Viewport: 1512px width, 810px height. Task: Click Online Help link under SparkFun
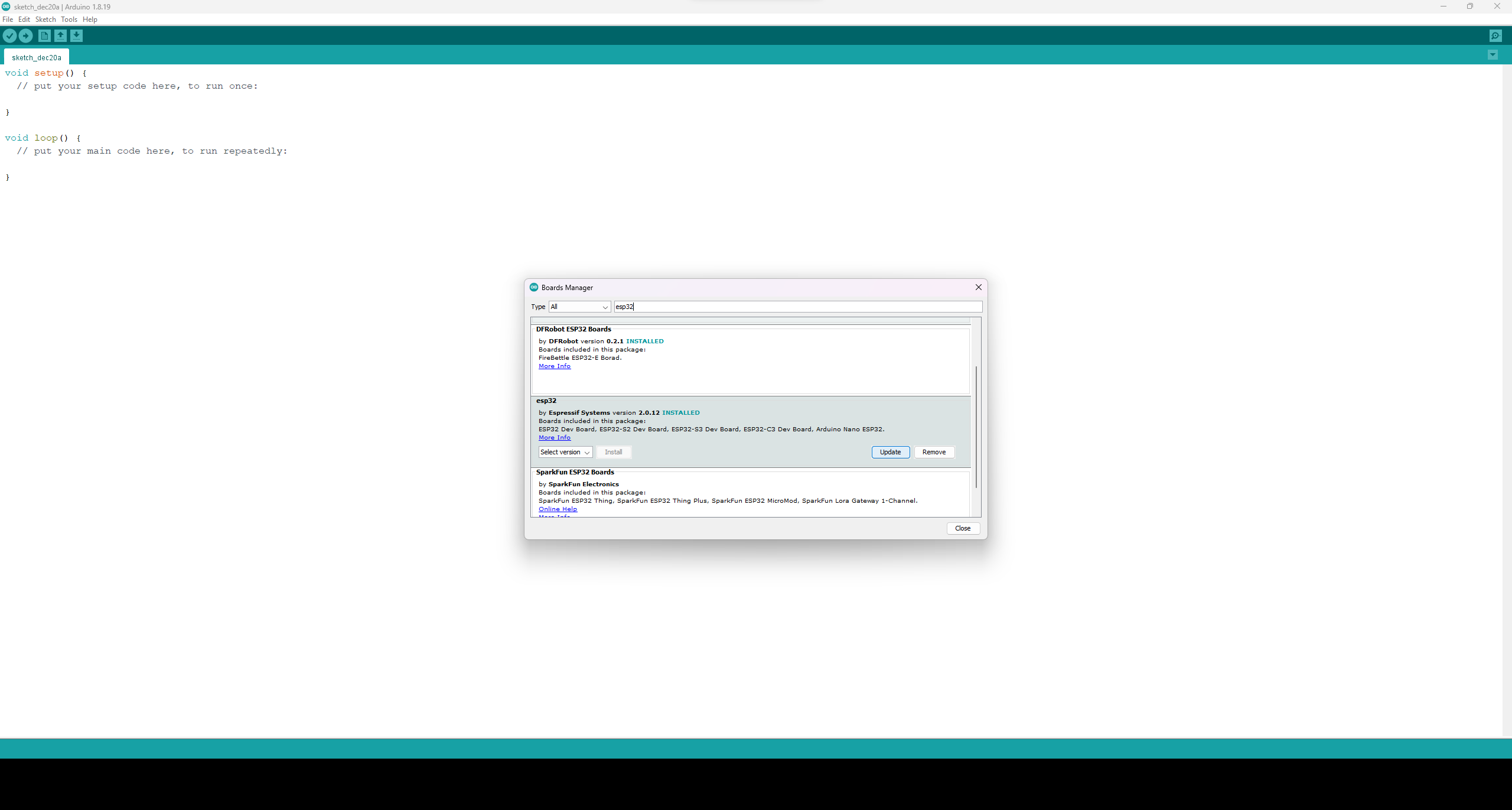(x=558, y=509)
